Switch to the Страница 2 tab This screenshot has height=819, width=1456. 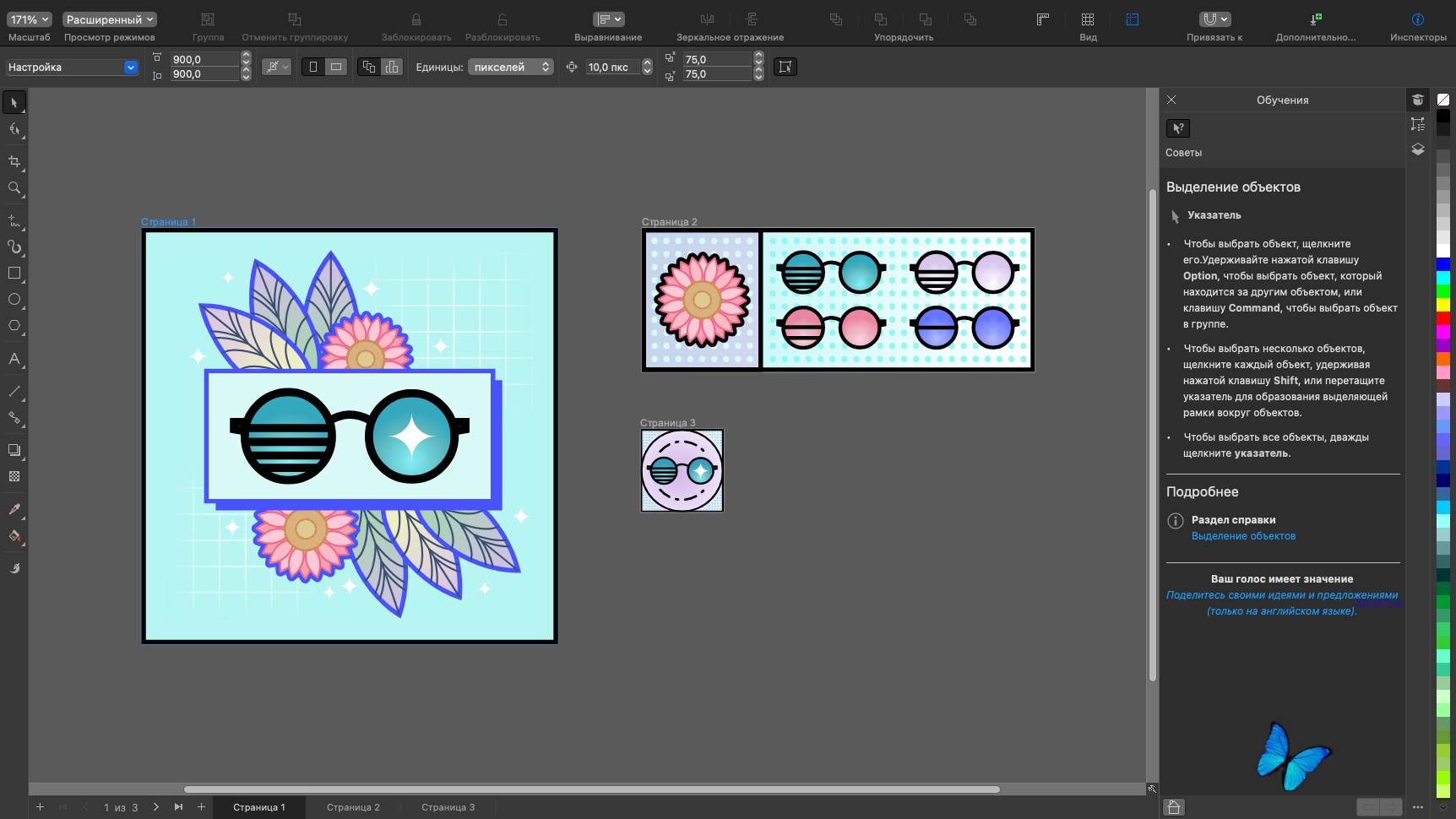(x=353, y=807)
